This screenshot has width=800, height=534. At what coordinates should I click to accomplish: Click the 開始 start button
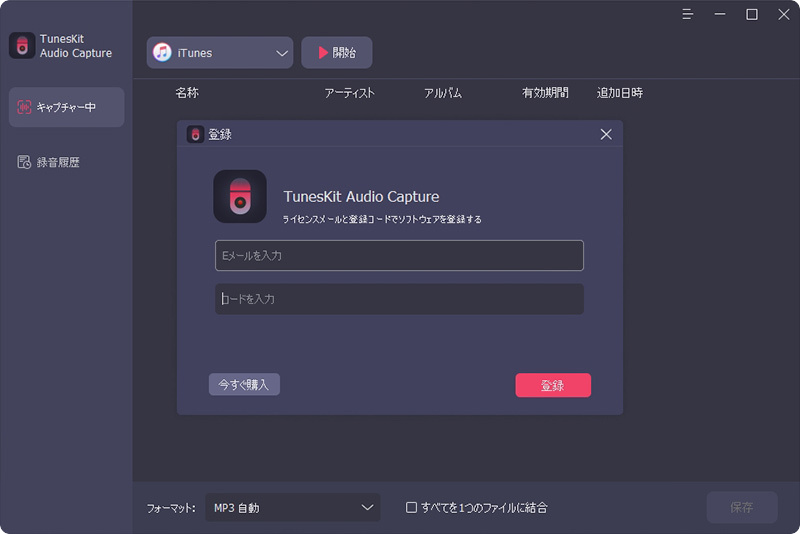(x=337, y=53)
